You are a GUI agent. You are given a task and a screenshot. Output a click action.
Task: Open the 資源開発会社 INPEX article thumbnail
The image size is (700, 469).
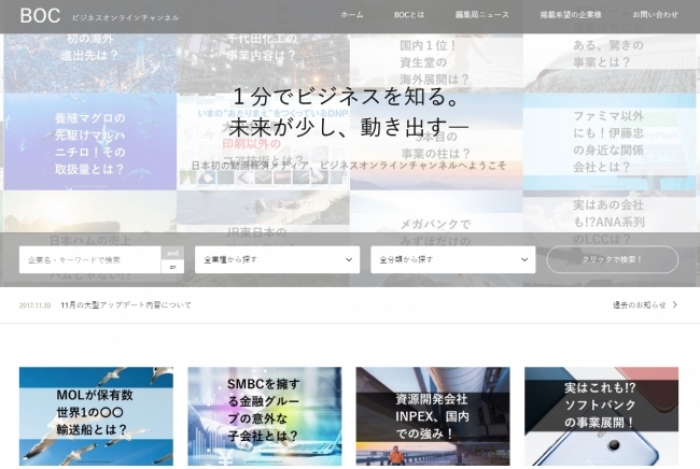(x=433, y=416)
